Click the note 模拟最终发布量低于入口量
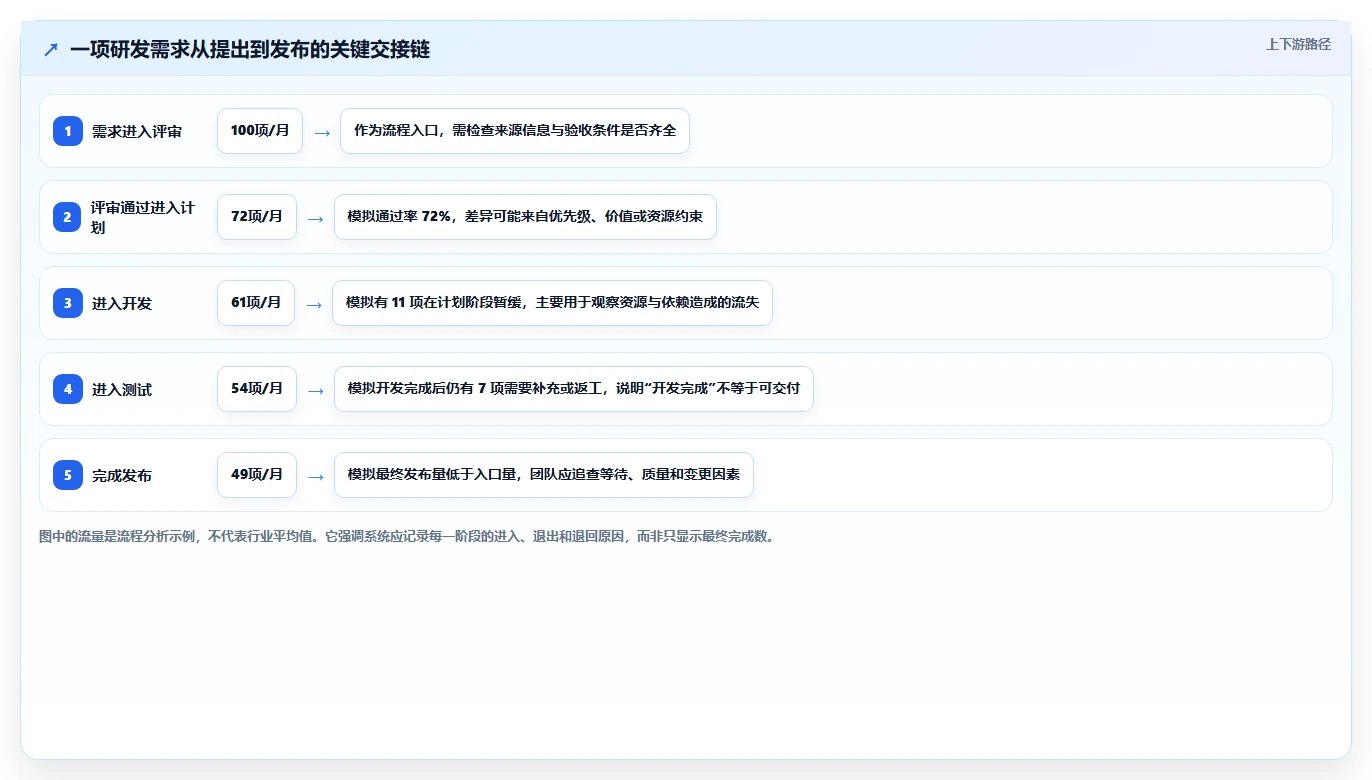The width and height of the screenshot is (1372, 780). click(x=543, y=475)
